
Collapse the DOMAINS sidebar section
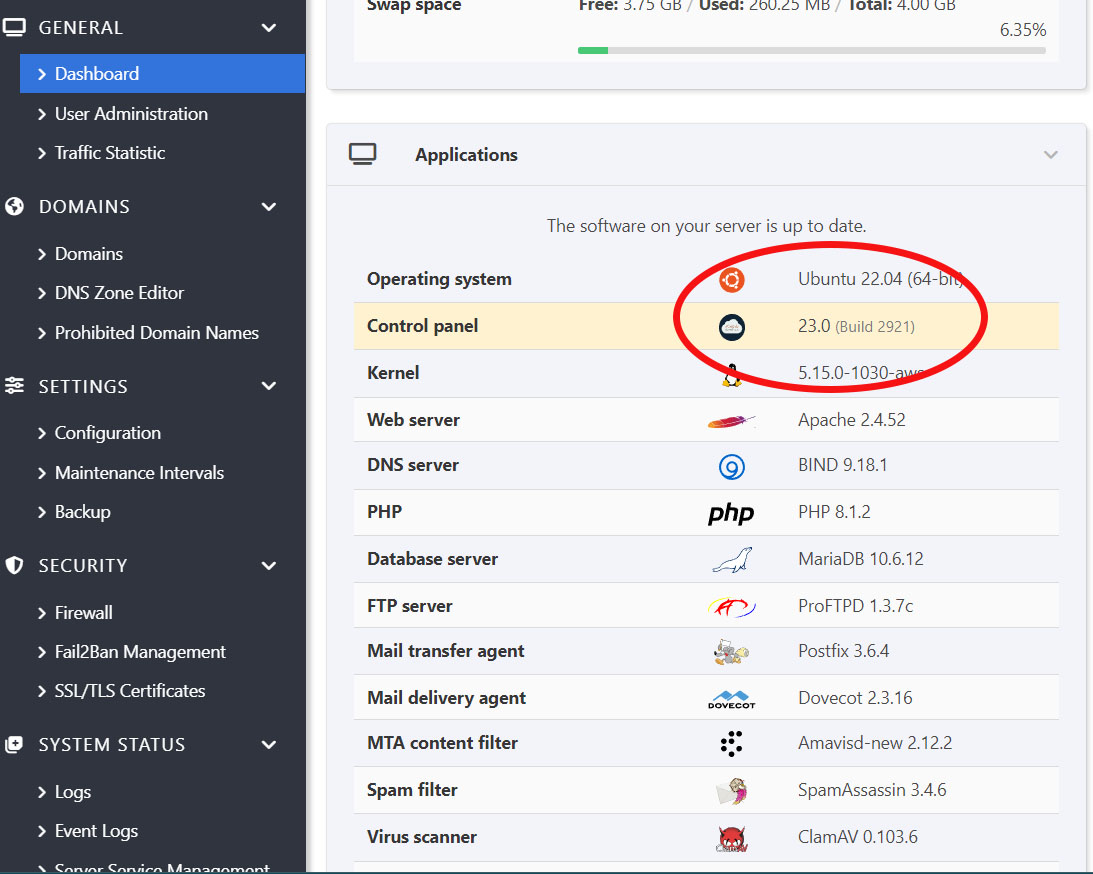click(x=268, y=207)
